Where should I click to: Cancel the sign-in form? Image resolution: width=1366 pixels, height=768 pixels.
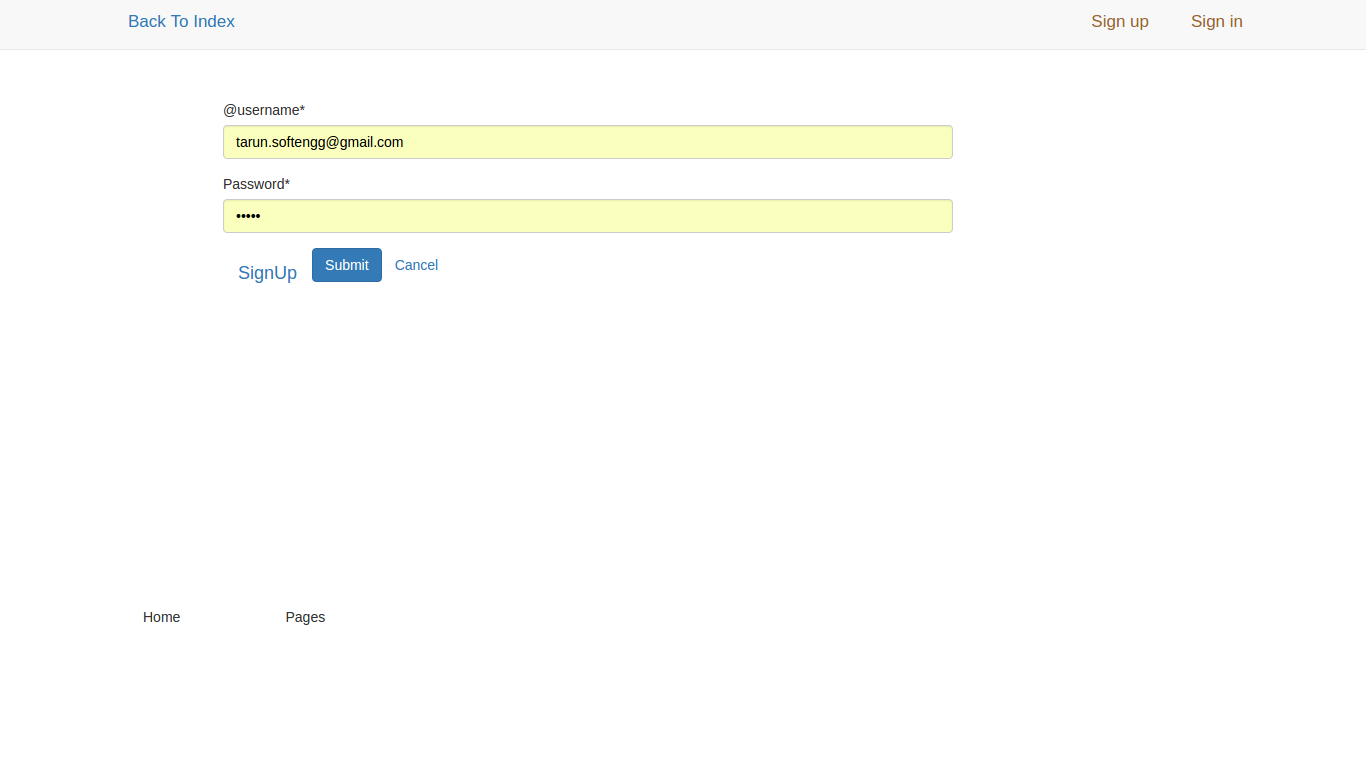point(416,265)
